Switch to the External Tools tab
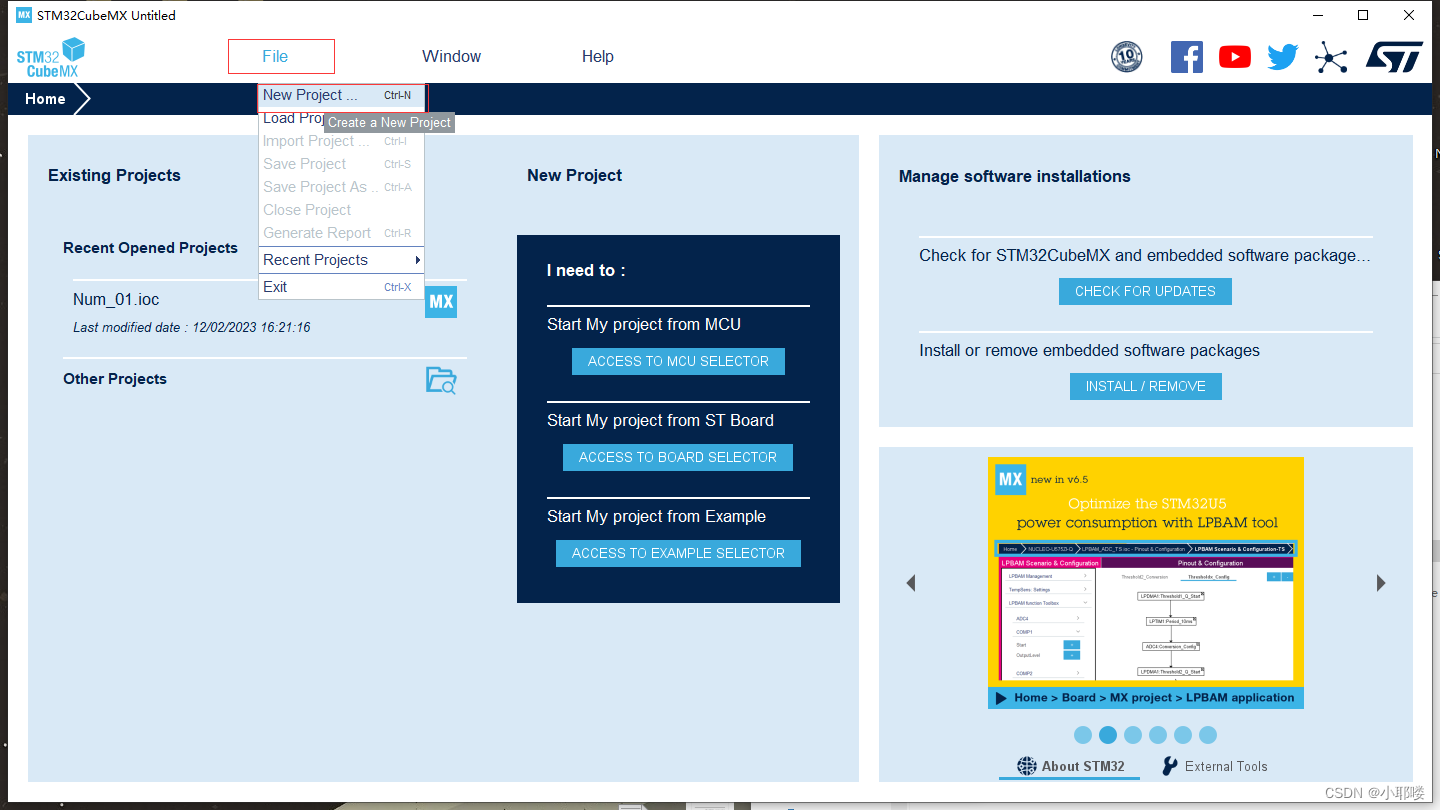 [x=1214, y=766]
